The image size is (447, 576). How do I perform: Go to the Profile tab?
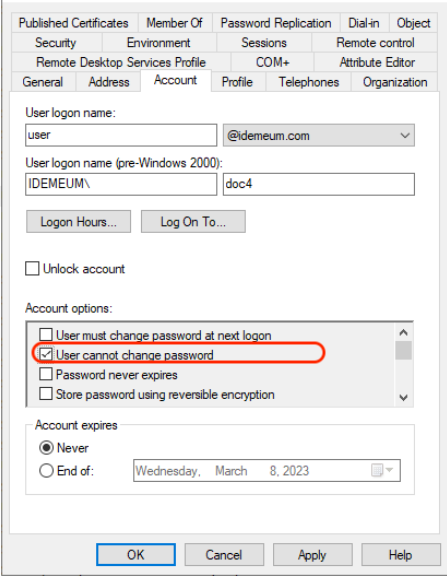tap(237, 82)
